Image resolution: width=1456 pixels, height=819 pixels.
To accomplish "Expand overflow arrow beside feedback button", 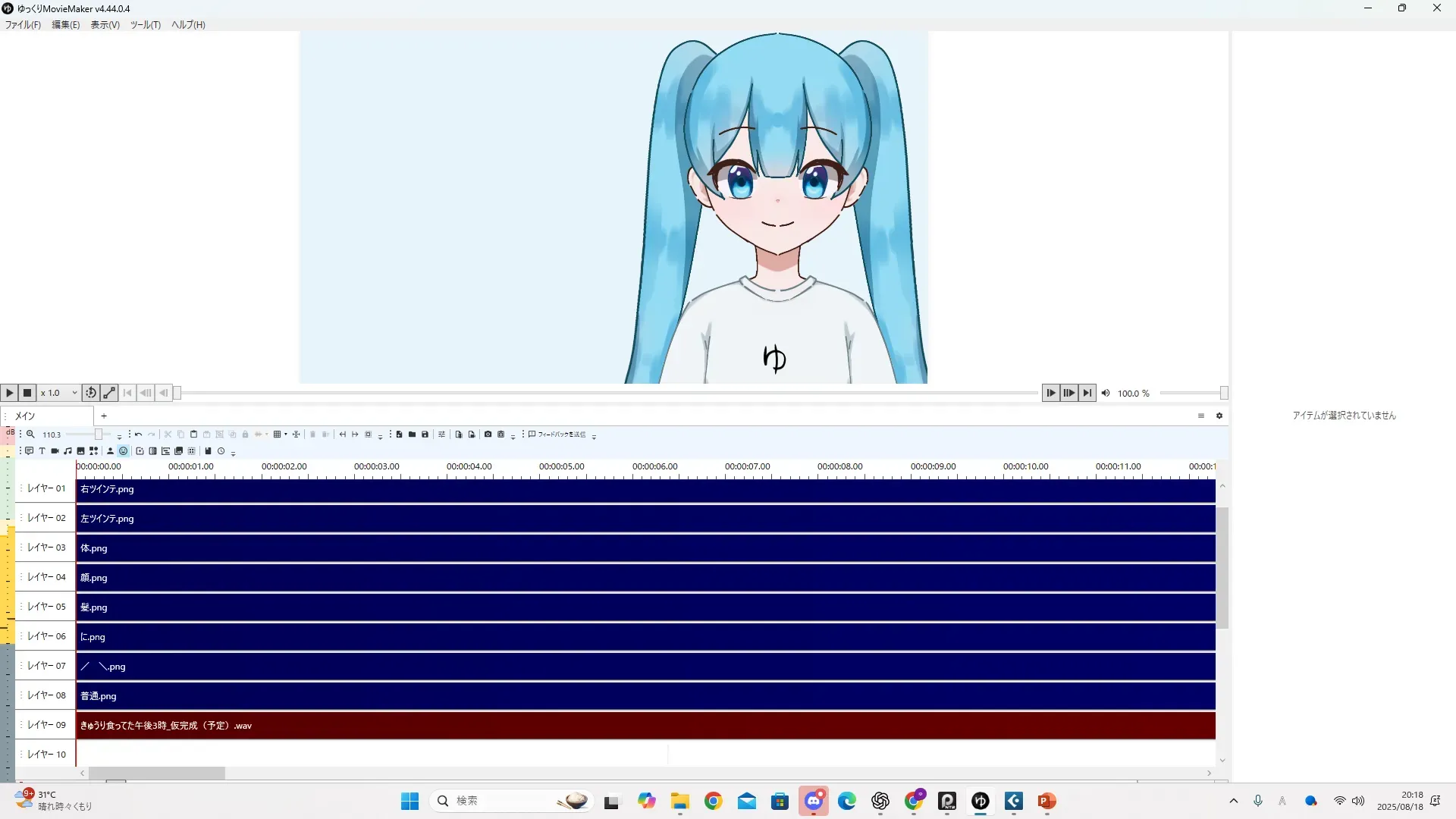I will click(594, 437).
